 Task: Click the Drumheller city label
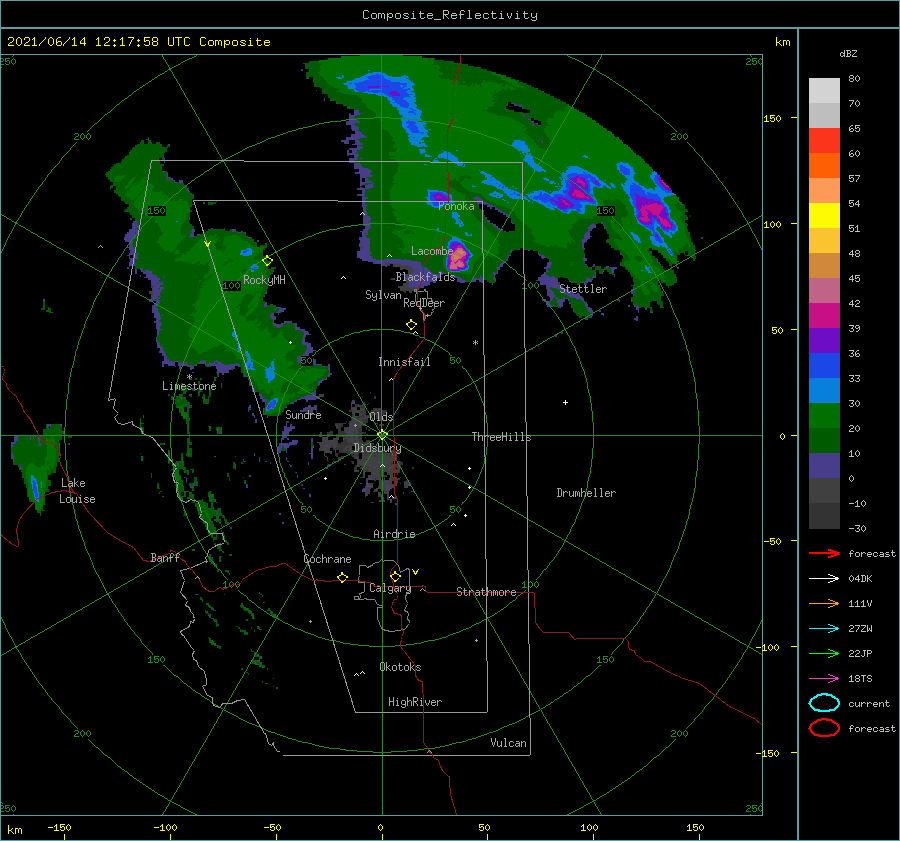586,493
